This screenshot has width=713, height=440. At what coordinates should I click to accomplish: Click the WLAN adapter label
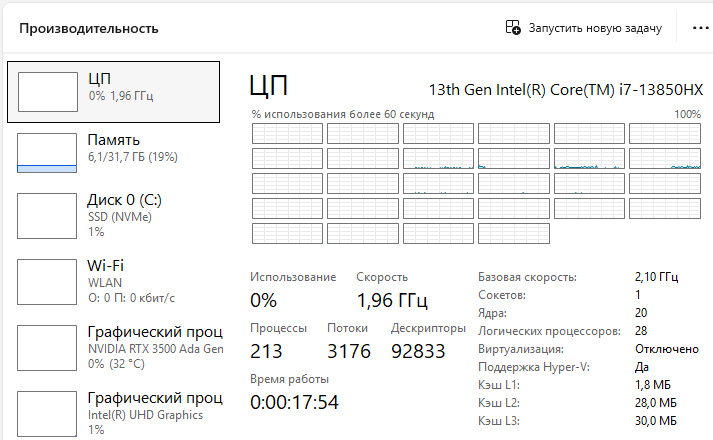point(105,283)
